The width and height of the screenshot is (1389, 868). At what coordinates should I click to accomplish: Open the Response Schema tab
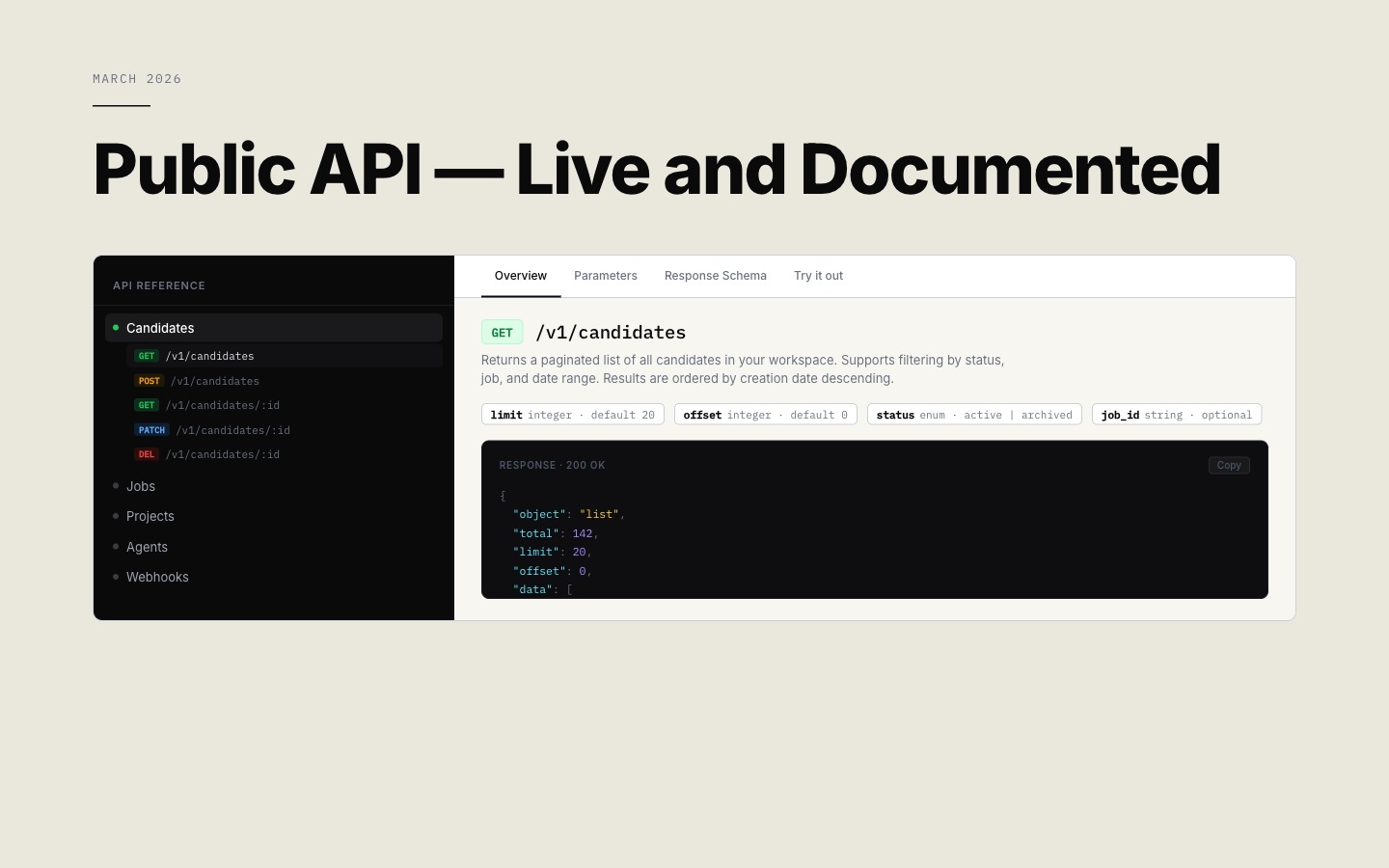pos(716,276)
